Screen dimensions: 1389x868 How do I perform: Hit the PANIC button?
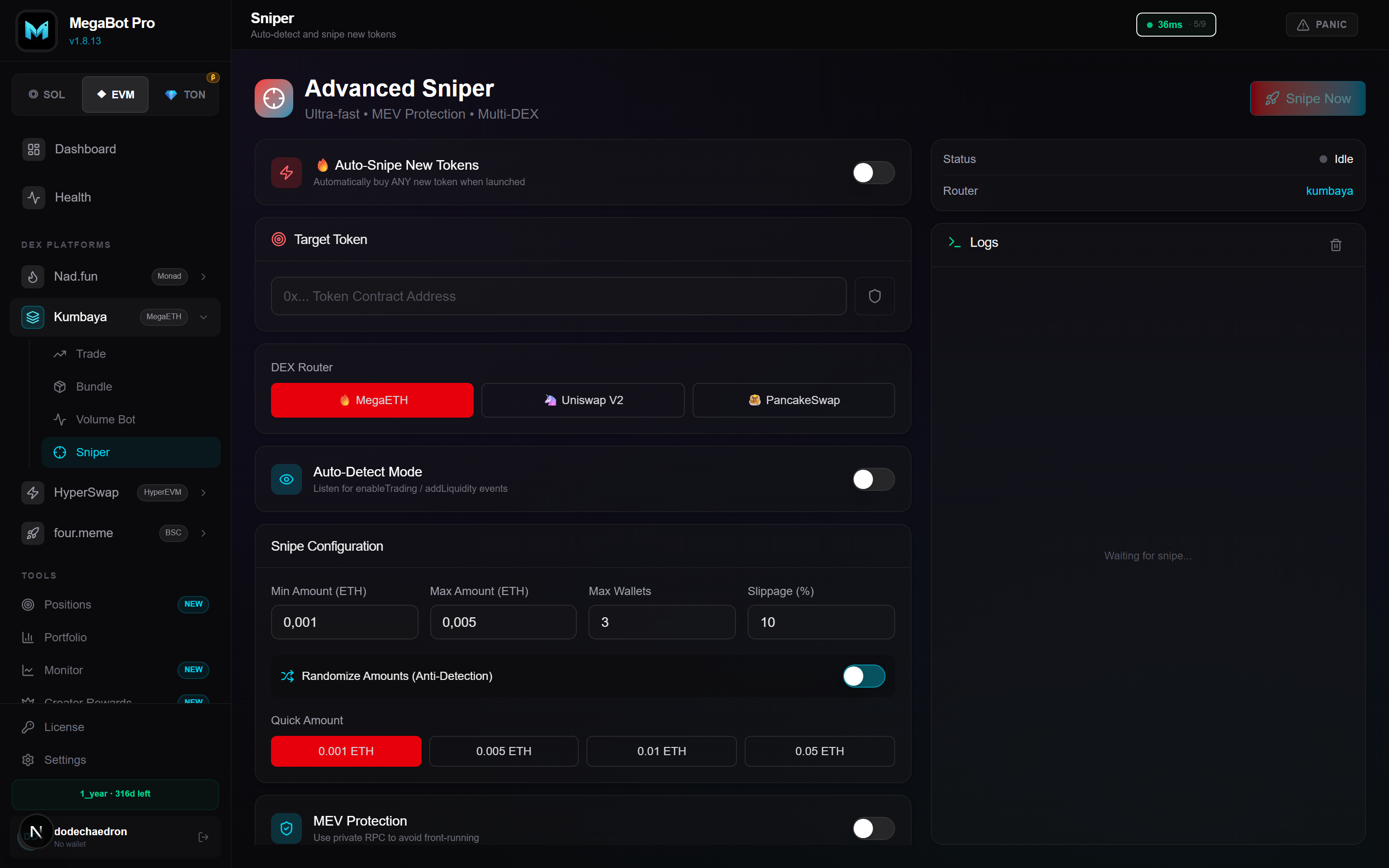(x=1322, y=25)
